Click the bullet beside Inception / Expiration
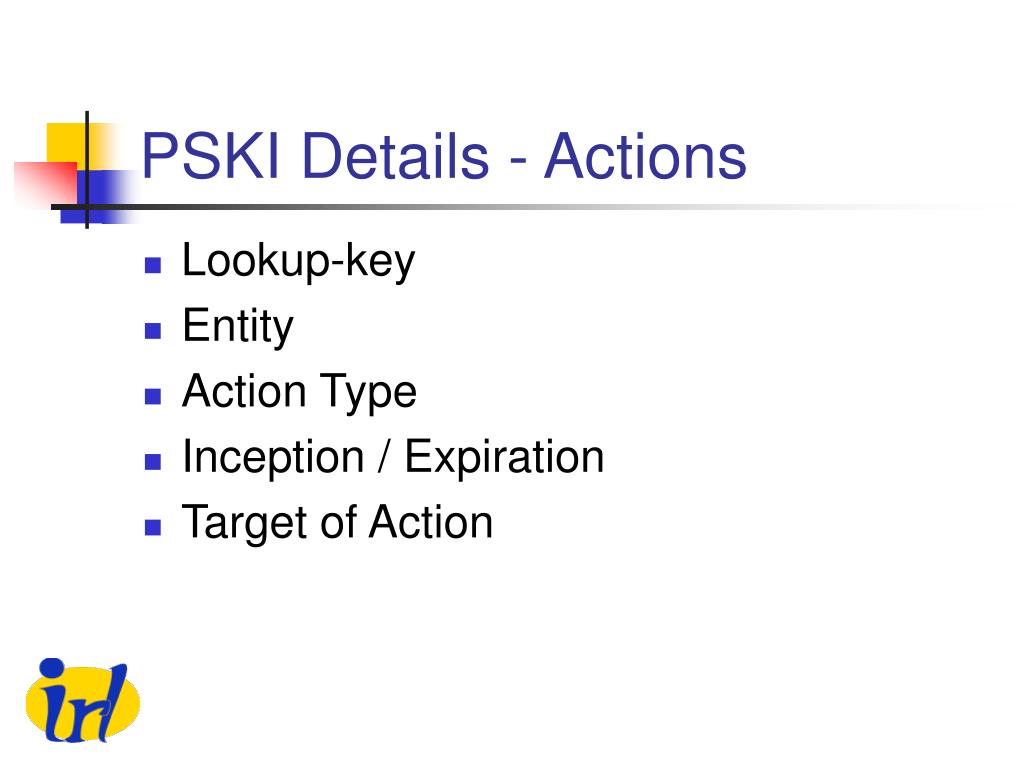Image resolution: width=1024 pixels, height=768 pixels. click(153, 462)
